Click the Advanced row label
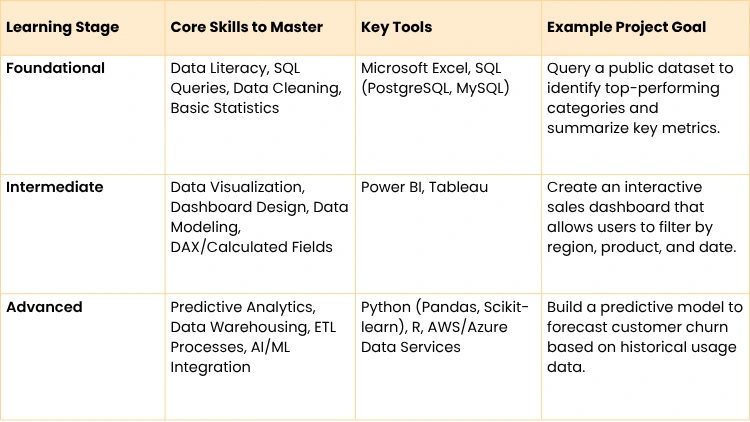The width and height of the screenshot is (750, 422). tap(44, 307)
